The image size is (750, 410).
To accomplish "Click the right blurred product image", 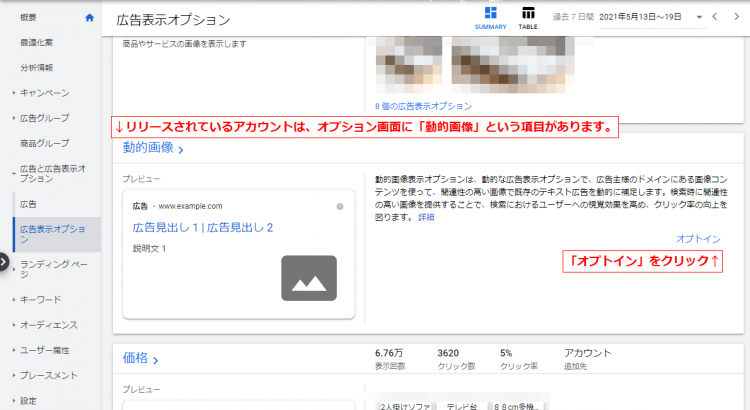I will (x=512, y=65).
